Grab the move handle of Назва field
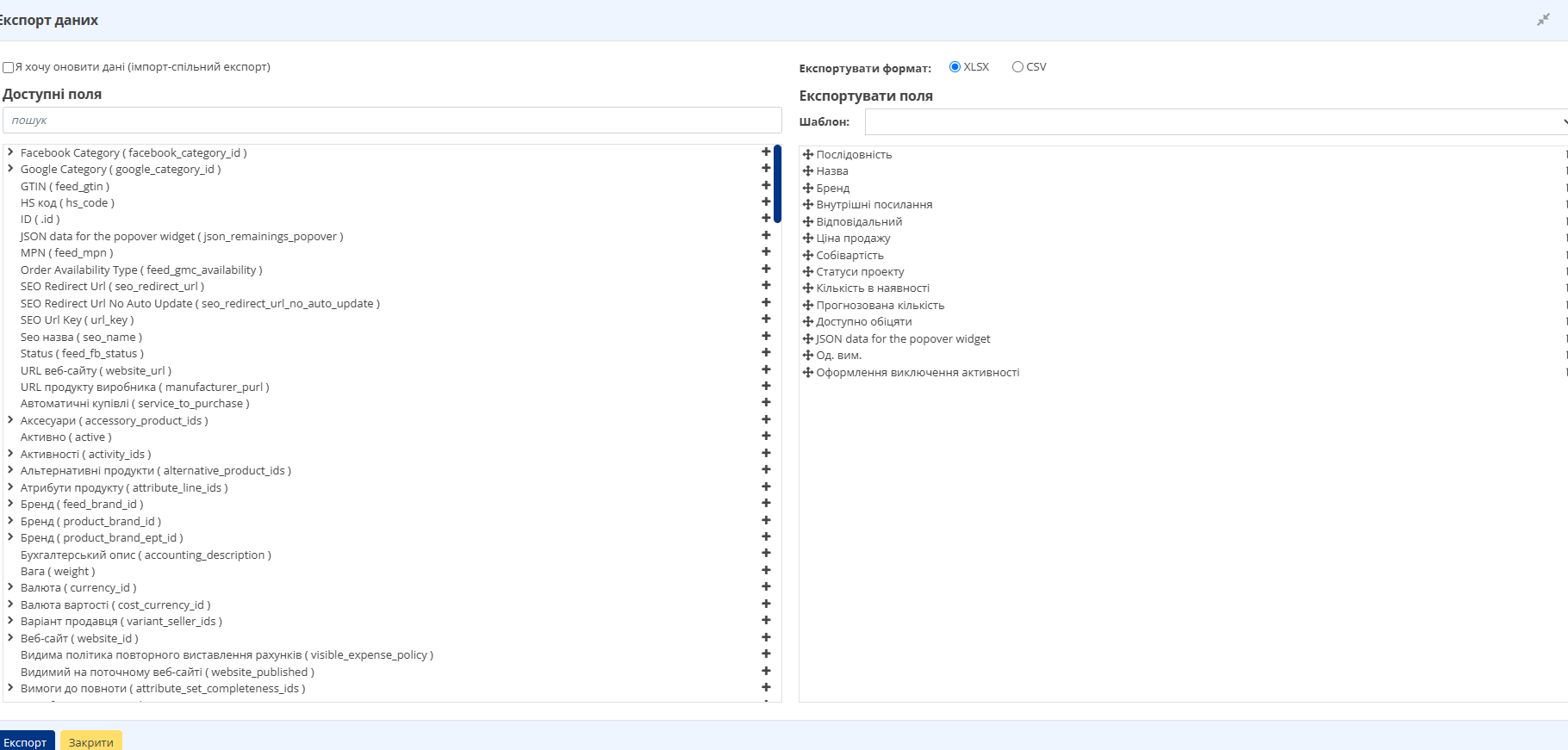The image size is (1568, 750). click(808, 171)
